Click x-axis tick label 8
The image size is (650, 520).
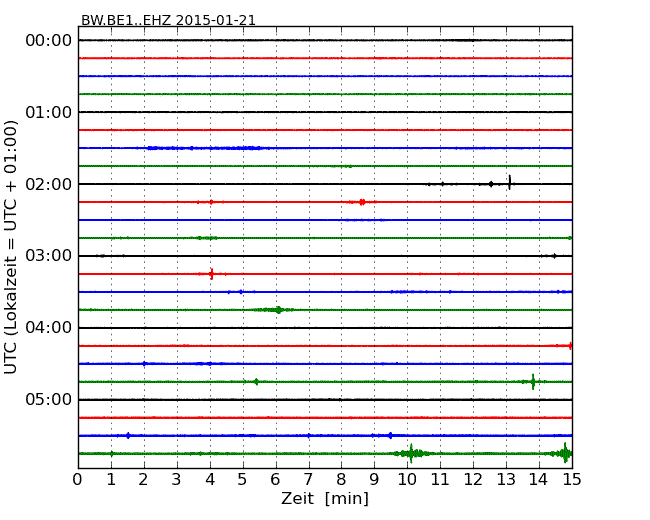[x=341, y=480]
